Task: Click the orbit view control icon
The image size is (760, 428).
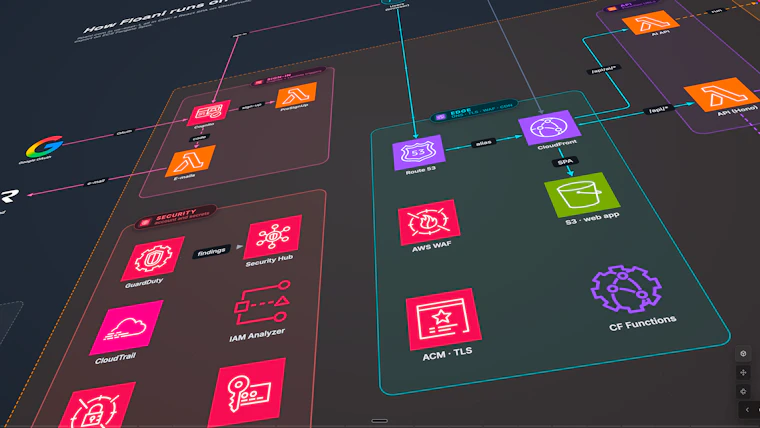Action: click(743, 353)
